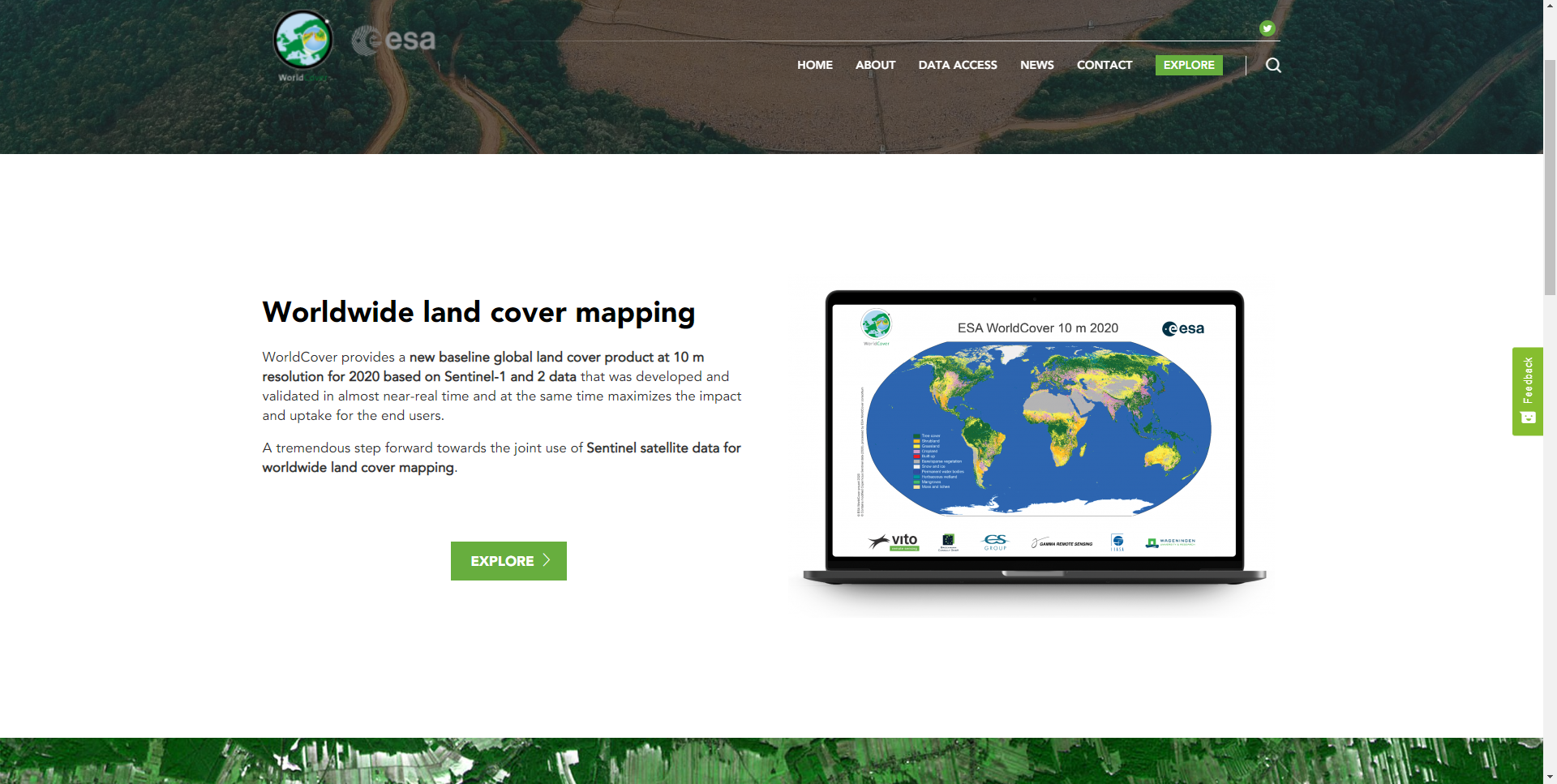This screenshot has height=784, width=1557.
Task: Click the scrollbar down arrow
Action: tap(1550, 776)
